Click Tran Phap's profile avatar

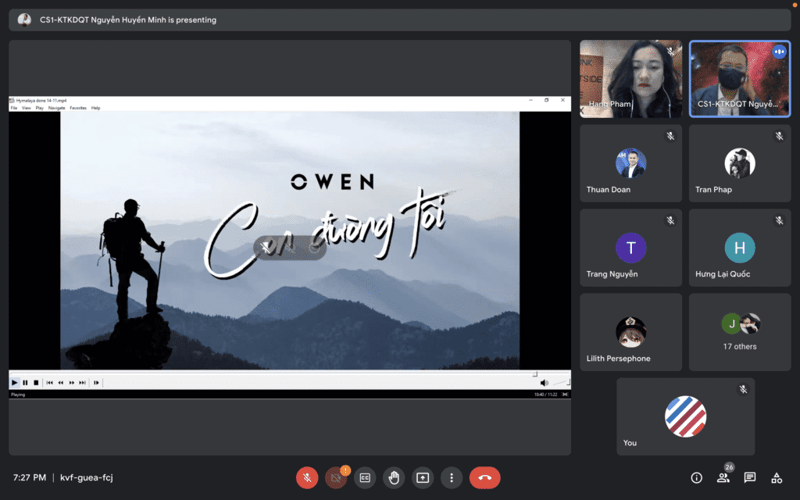pyautogui.click(x=740, y=163)
